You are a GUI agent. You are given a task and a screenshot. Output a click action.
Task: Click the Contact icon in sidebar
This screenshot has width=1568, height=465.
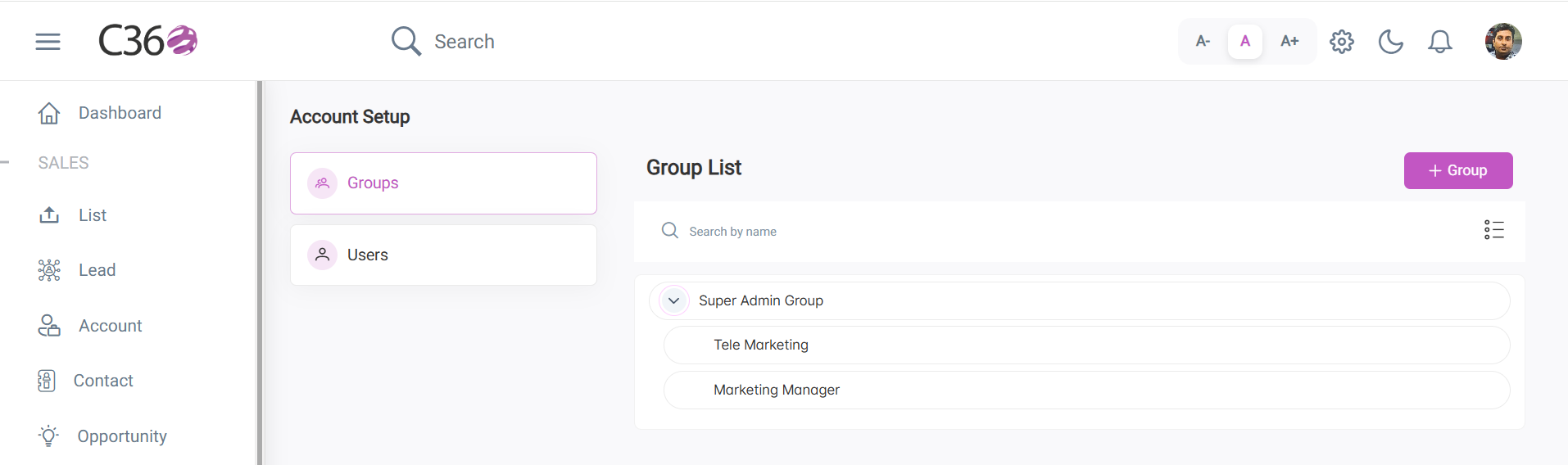(47, 381)
